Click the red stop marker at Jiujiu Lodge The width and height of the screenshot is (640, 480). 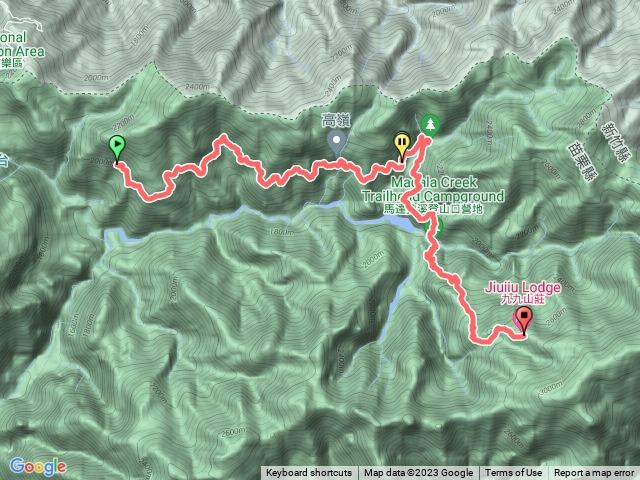(524, 321)
